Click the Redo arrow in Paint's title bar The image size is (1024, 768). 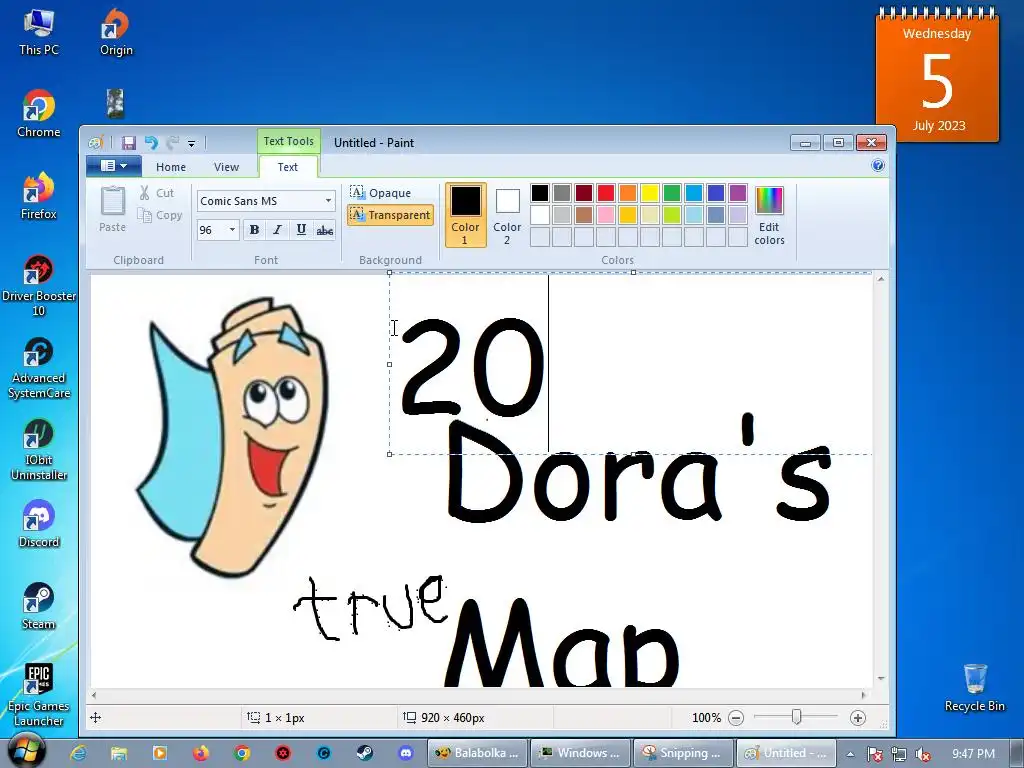click(x=172, y=142)
